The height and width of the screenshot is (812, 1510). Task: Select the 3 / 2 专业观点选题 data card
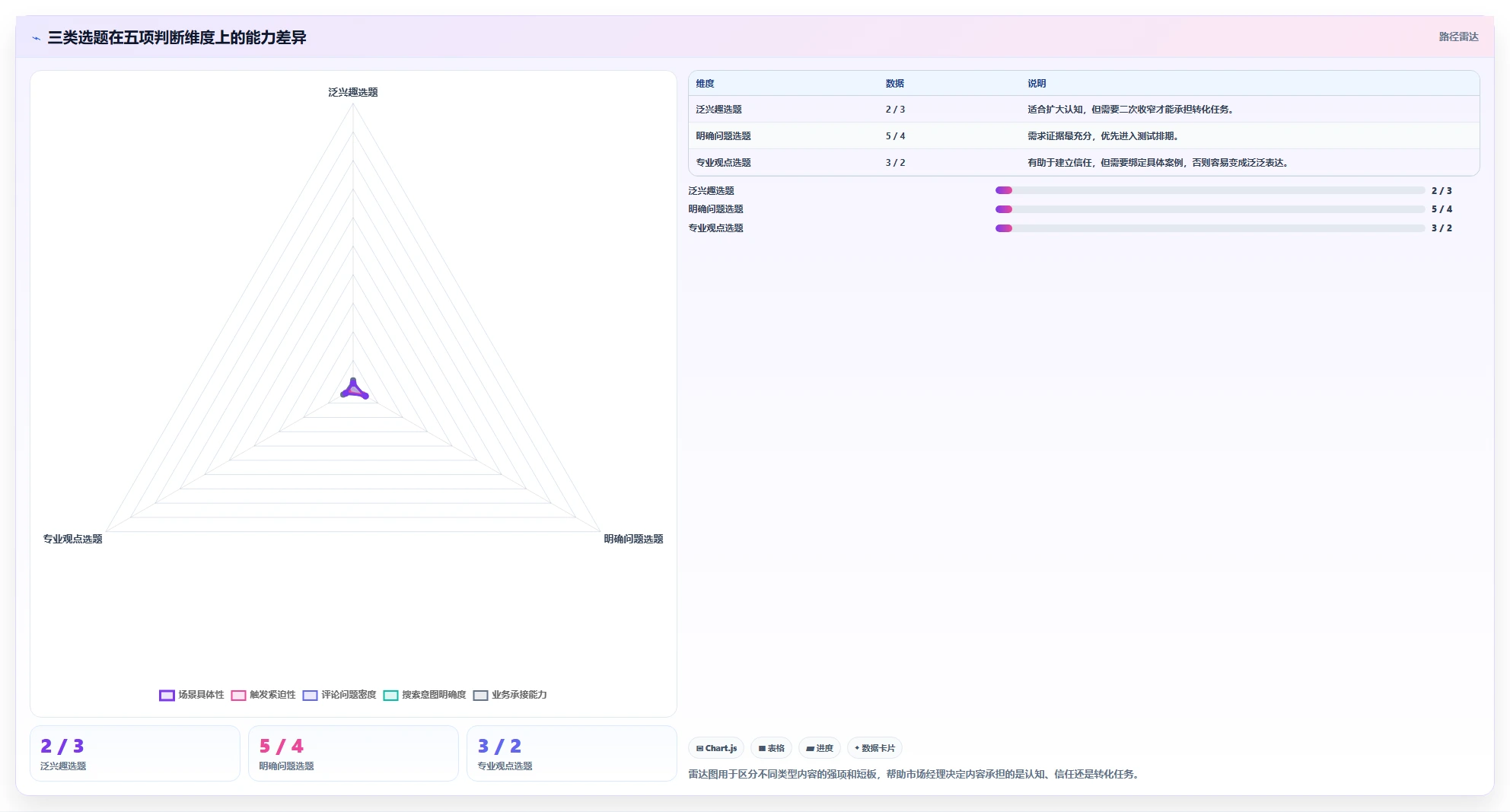click(x=572, y=753)
